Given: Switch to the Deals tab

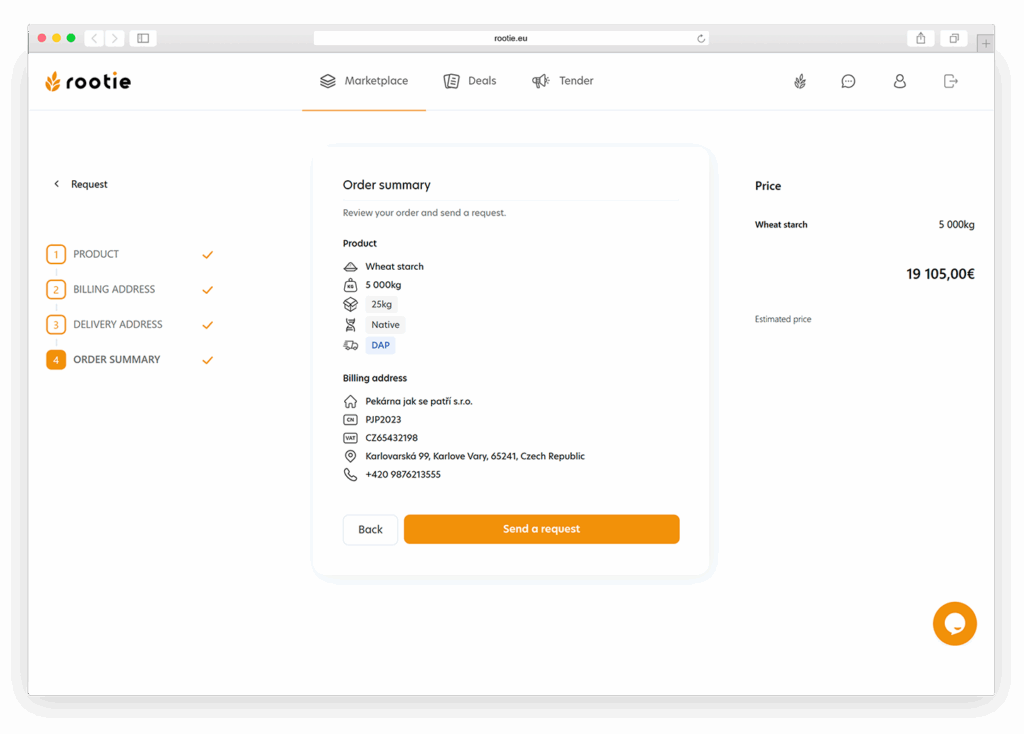Looking at the screenshot, I should [x=470, y=81].
